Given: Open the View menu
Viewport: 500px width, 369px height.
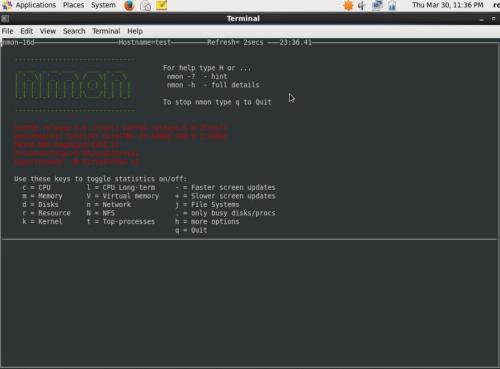Looking at the screenshot, I should coord(48,31).
